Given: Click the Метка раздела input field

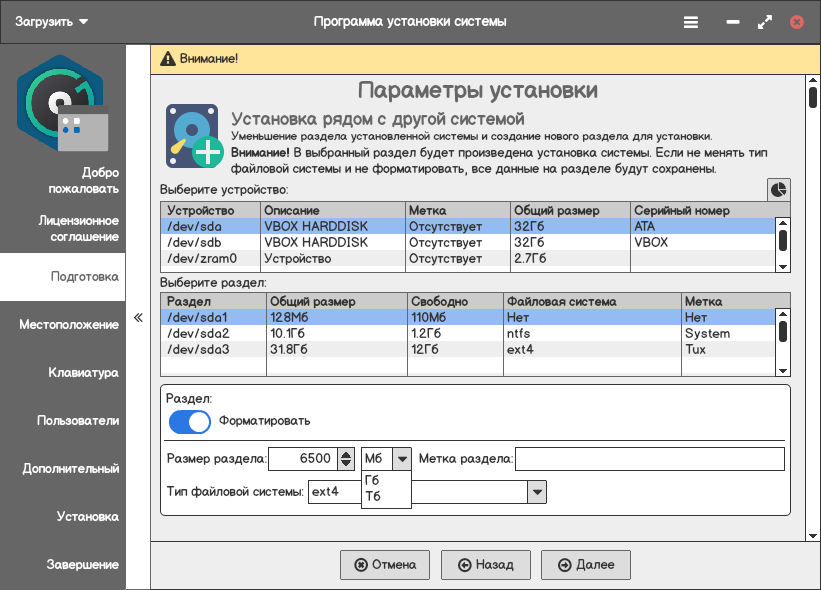Looking at the screenshot, I should click(x=650, y=459).
